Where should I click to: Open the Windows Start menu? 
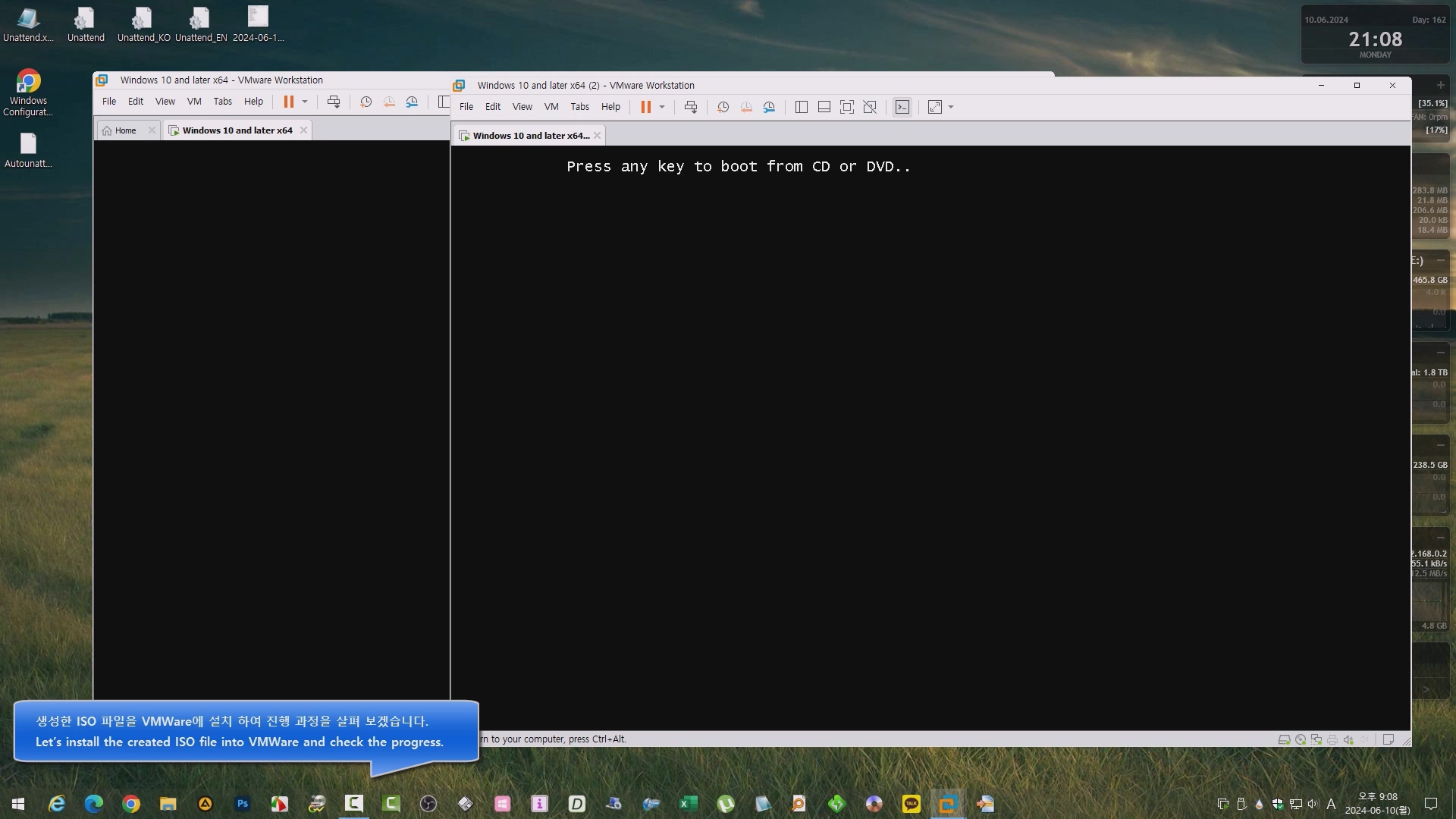[18, 804]
